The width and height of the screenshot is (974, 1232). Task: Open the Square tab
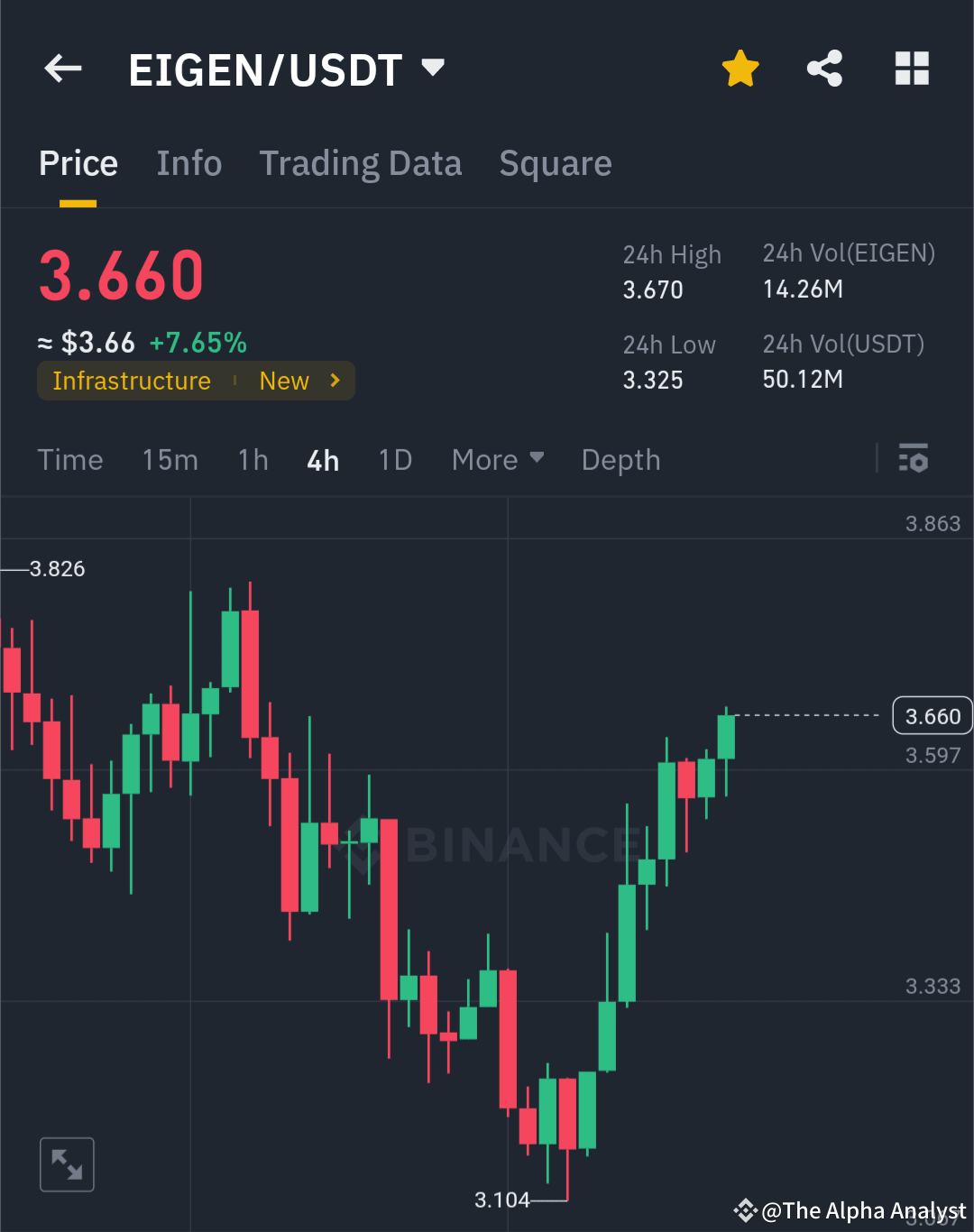[556, 163]
